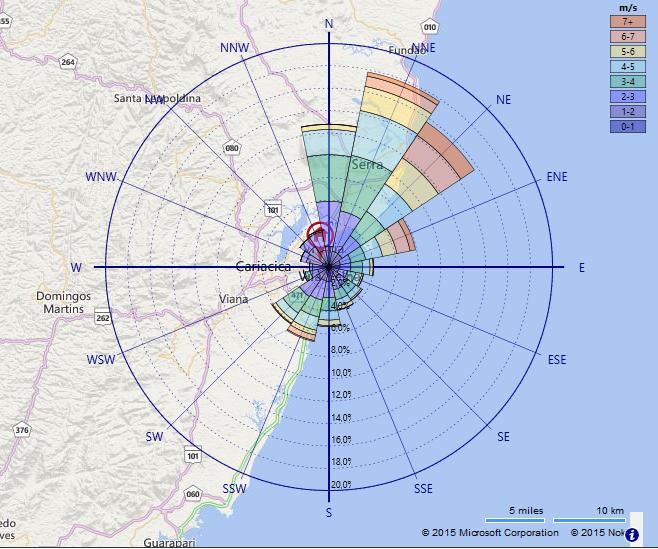
Task: Click the m/s legend title
Action: click(628, 8)
